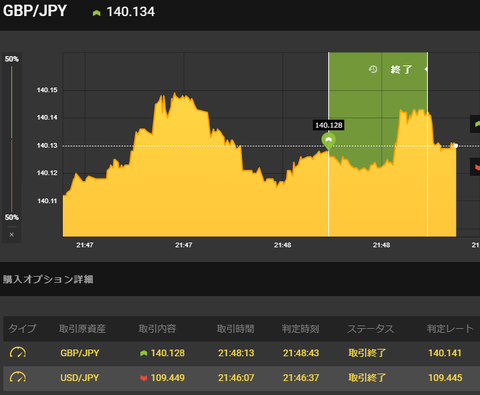Click the current rate 140.134
The height and width of the screenshot is (395, 480).
(131, 12)
